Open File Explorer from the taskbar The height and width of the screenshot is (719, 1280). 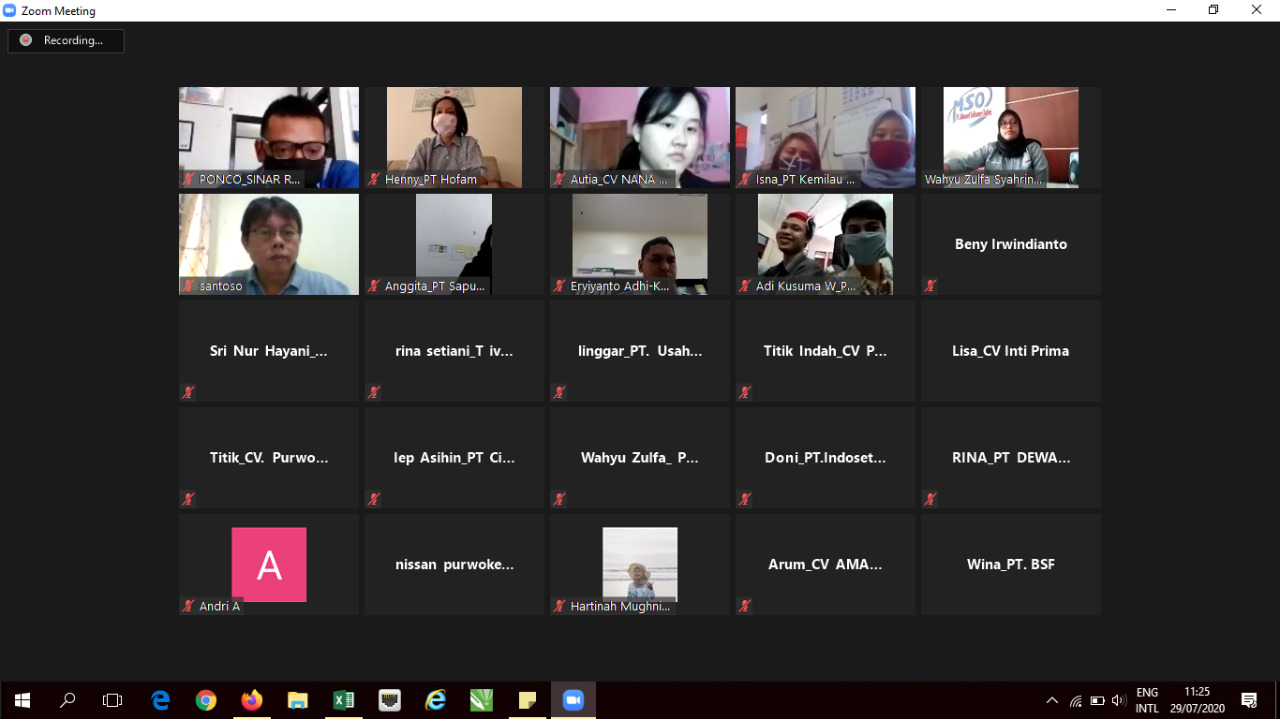click(297, 700)
